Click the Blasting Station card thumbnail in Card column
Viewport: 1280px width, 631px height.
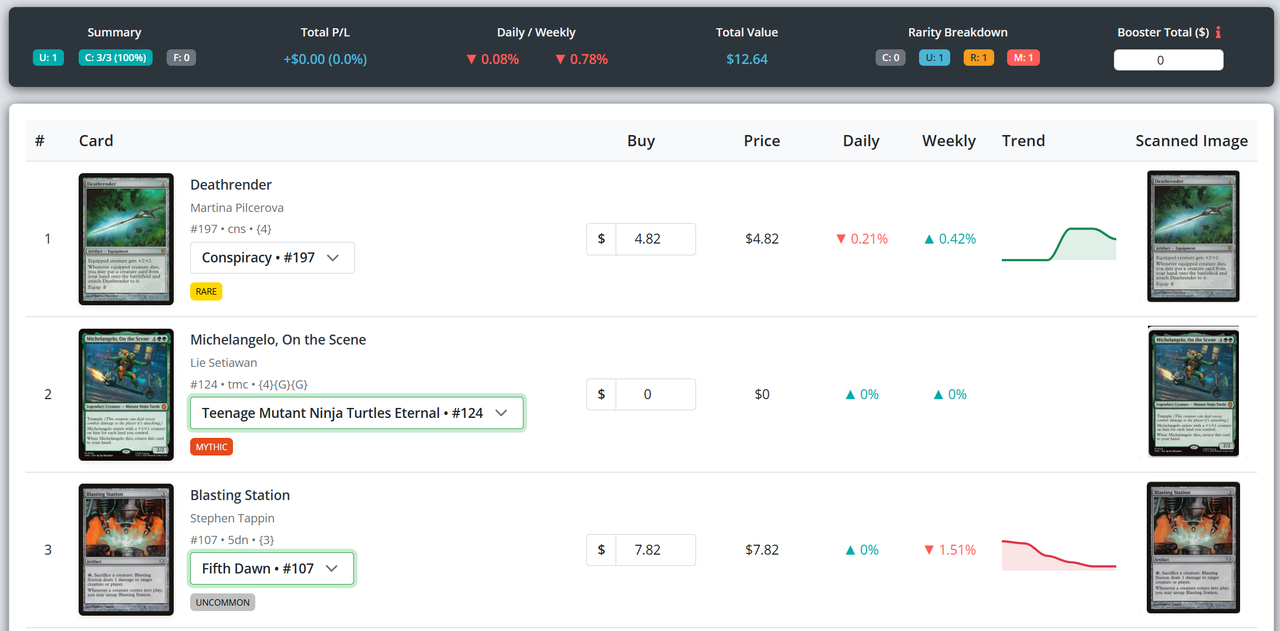coord(126,550)
